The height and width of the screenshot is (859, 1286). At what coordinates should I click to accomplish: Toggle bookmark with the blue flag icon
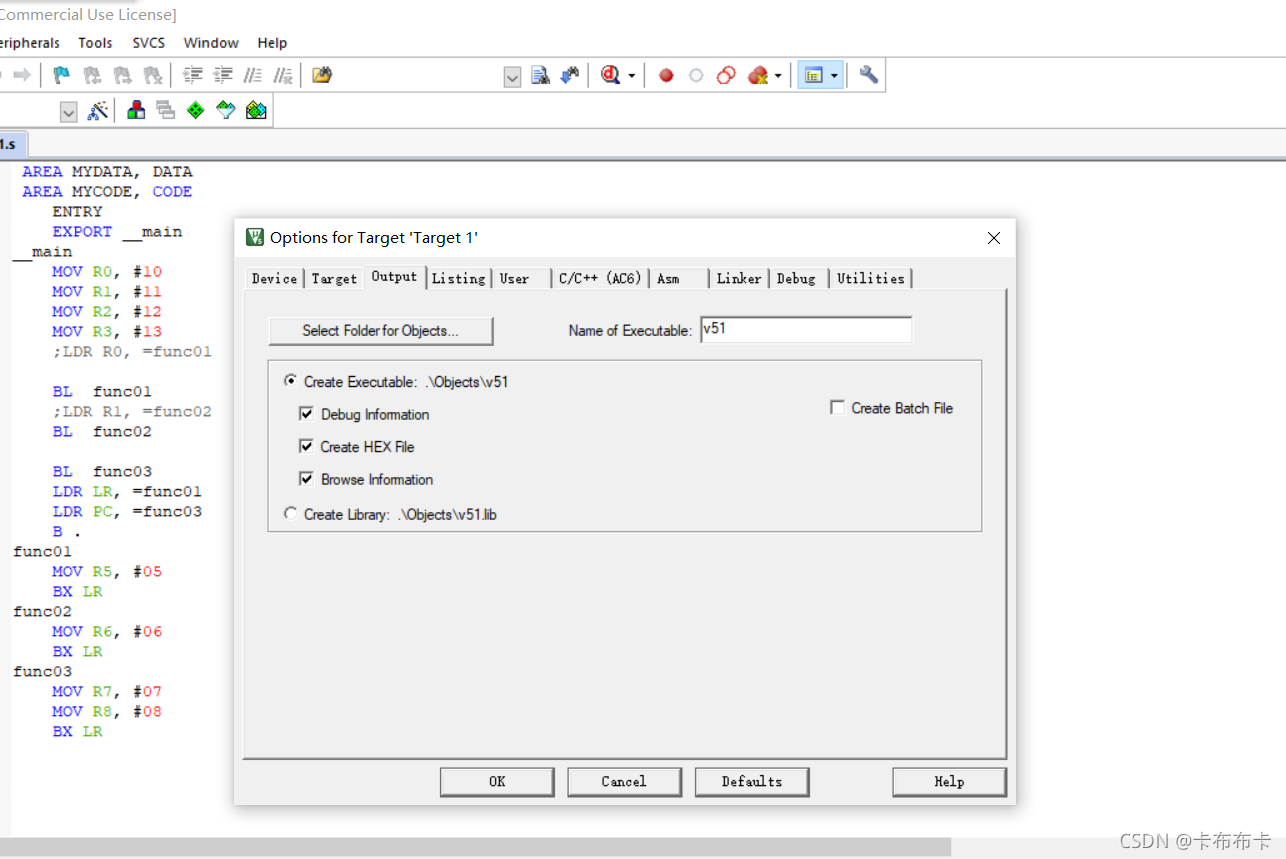[x=62, y=75]
